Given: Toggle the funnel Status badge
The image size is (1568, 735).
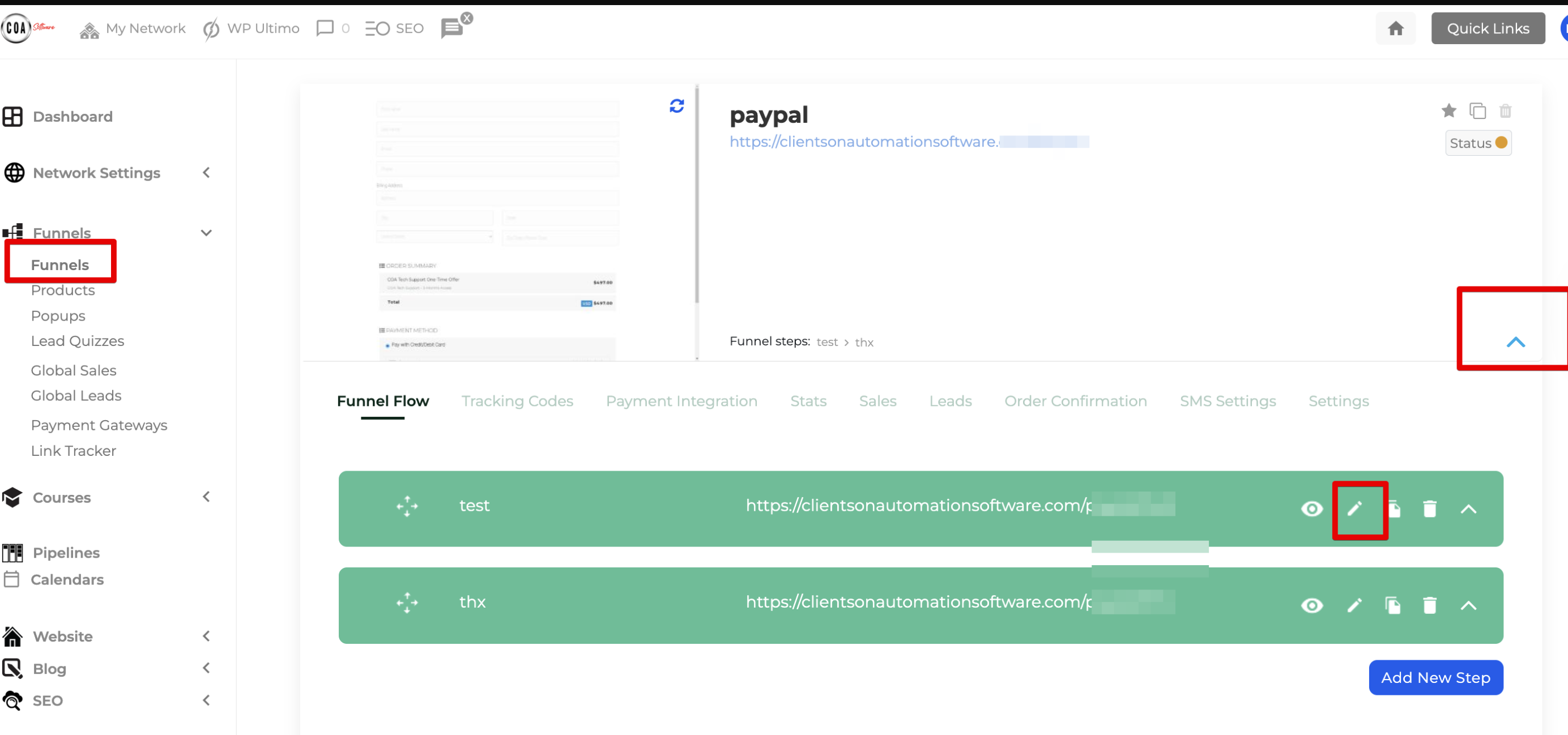Looking at the screenshot, I should pyautogui.click(x=1478, y=143).
